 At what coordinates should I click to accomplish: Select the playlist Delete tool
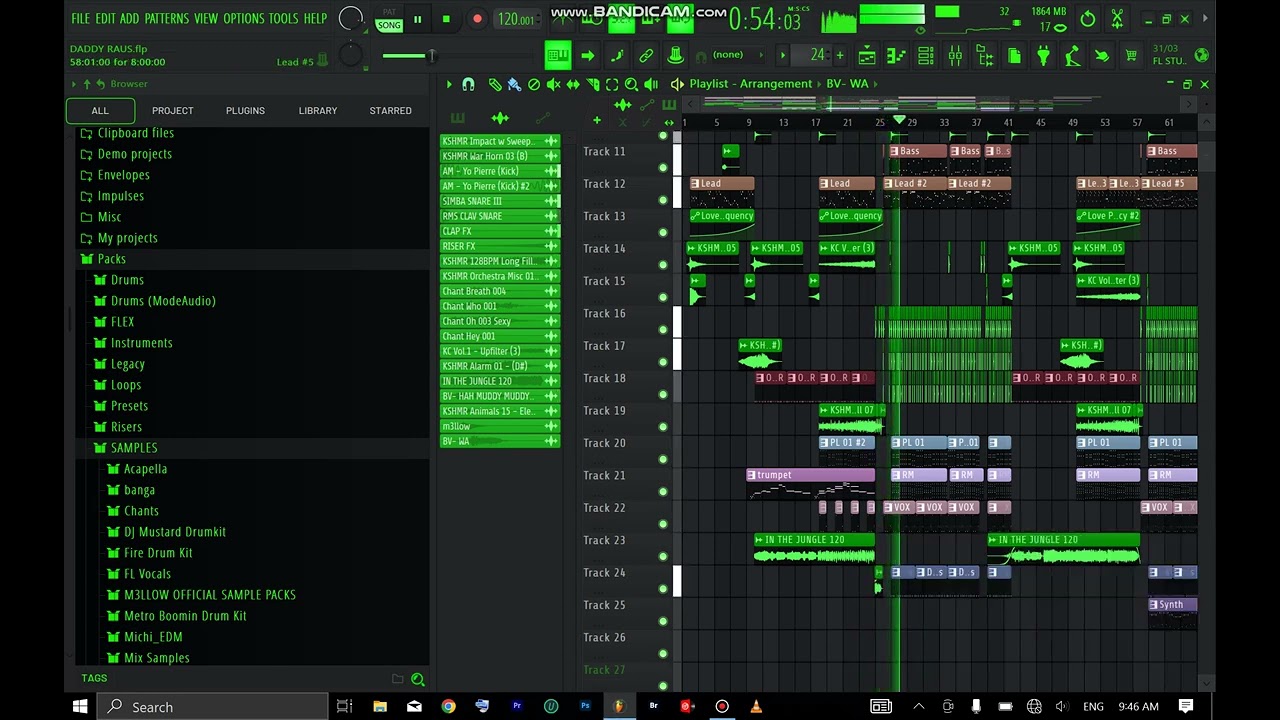pos(534,85)
